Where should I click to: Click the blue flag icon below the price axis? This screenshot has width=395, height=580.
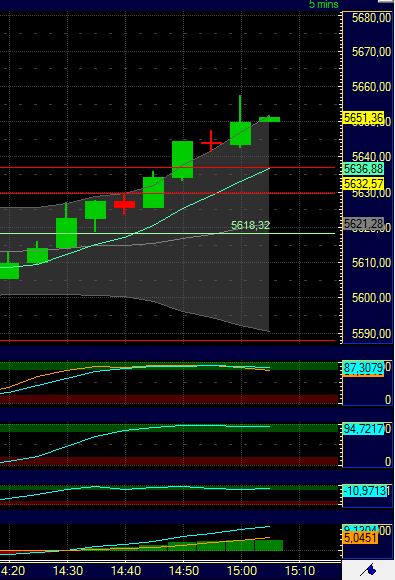pyautogui.click(x=368, y=569)
